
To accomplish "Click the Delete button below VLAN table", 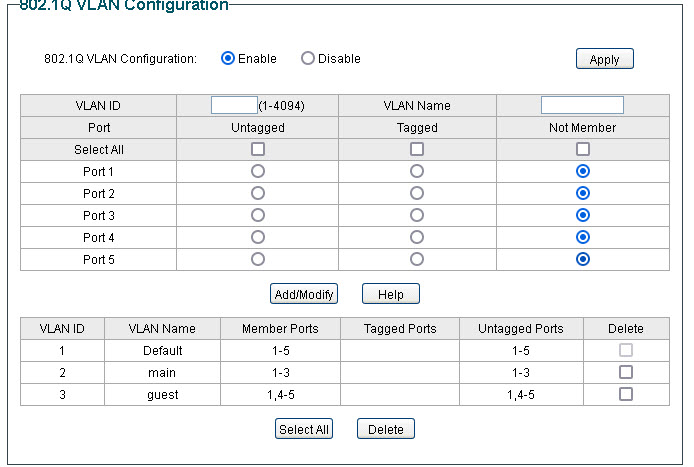I will click(386, 429).
